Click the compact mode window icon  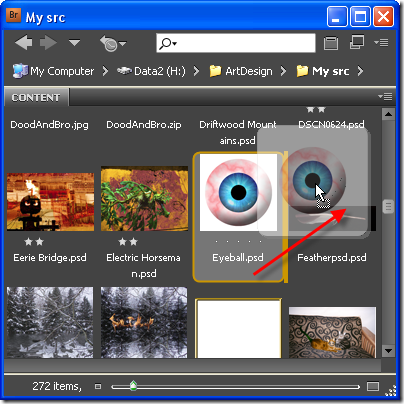(x=357, y=42)
